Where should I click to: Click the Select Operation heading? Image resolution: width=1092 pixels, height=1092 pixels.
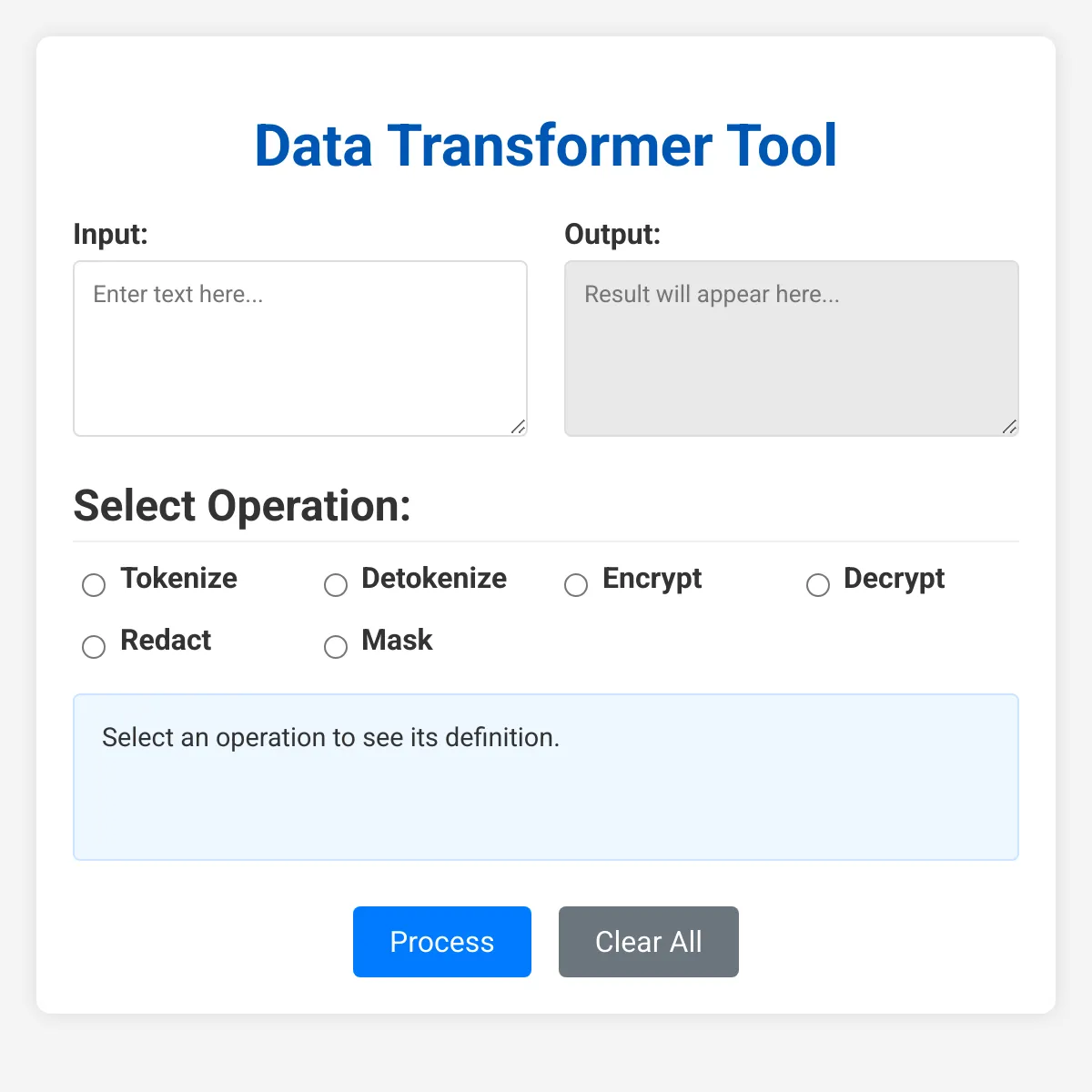pos(242,506)
